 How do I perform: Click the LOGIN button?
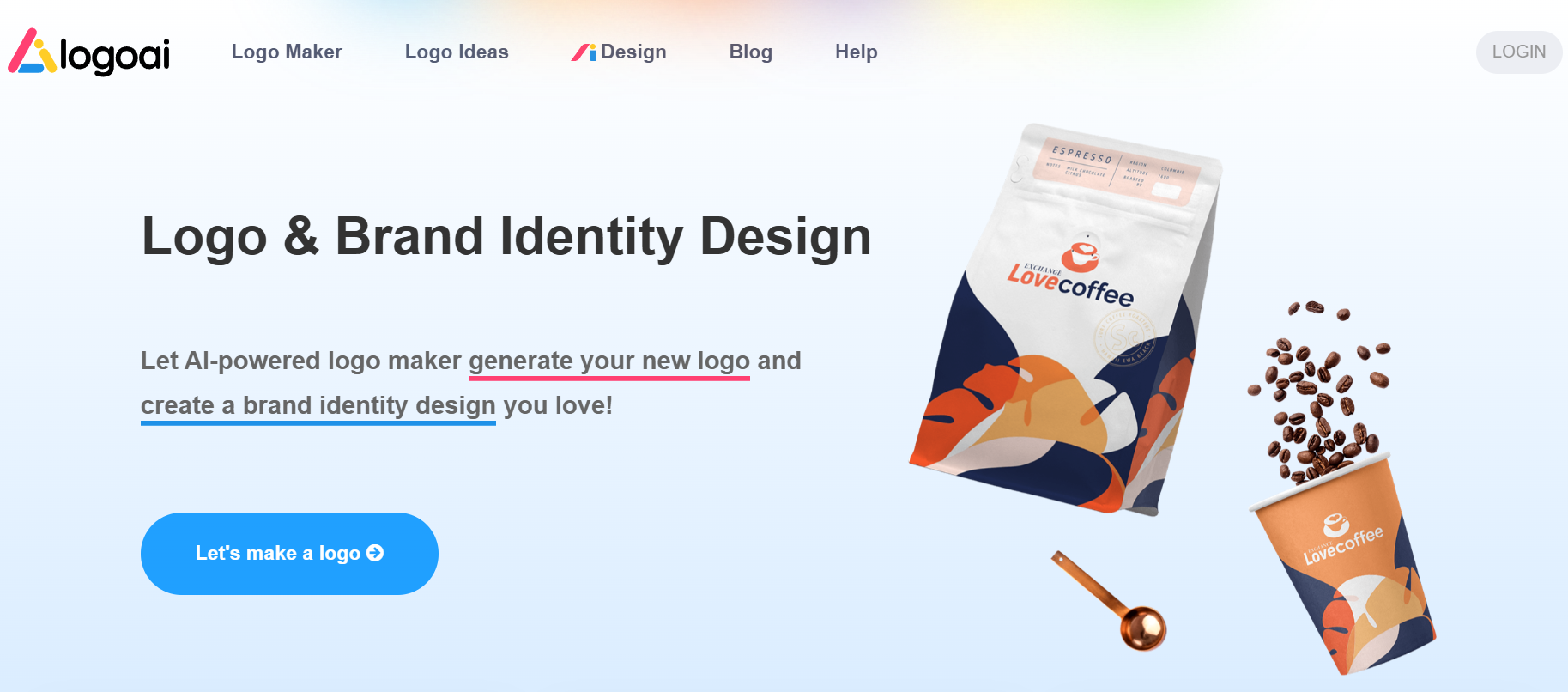[1519, 52]
